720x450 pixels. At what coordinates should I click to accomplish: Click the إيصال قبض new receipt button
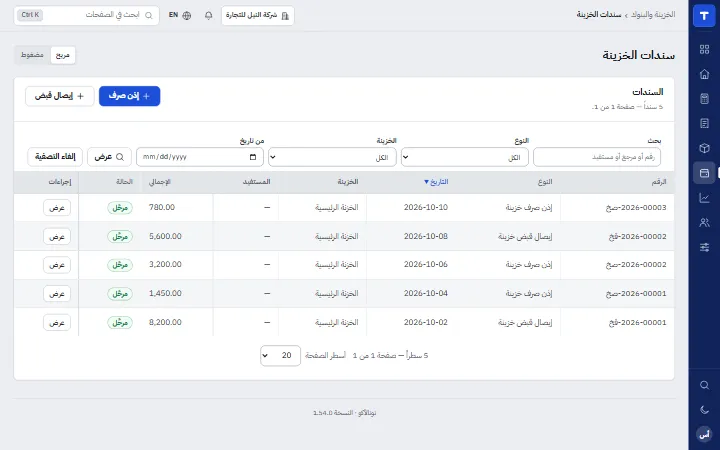[x=60, y=96]
